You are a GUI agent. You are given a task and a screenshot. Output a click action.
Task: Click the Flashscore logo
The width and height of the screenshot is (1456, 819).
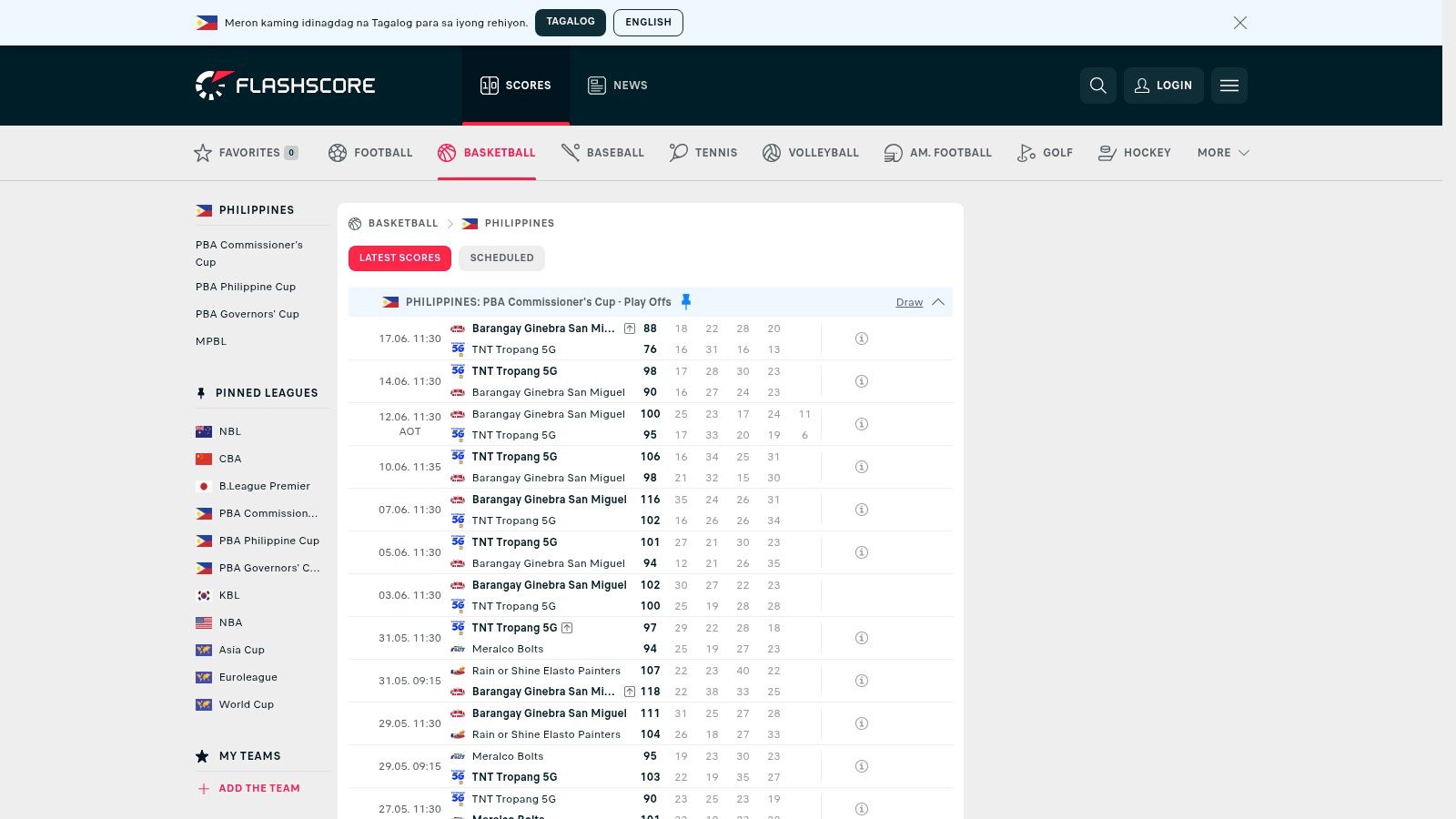[286, 86]
